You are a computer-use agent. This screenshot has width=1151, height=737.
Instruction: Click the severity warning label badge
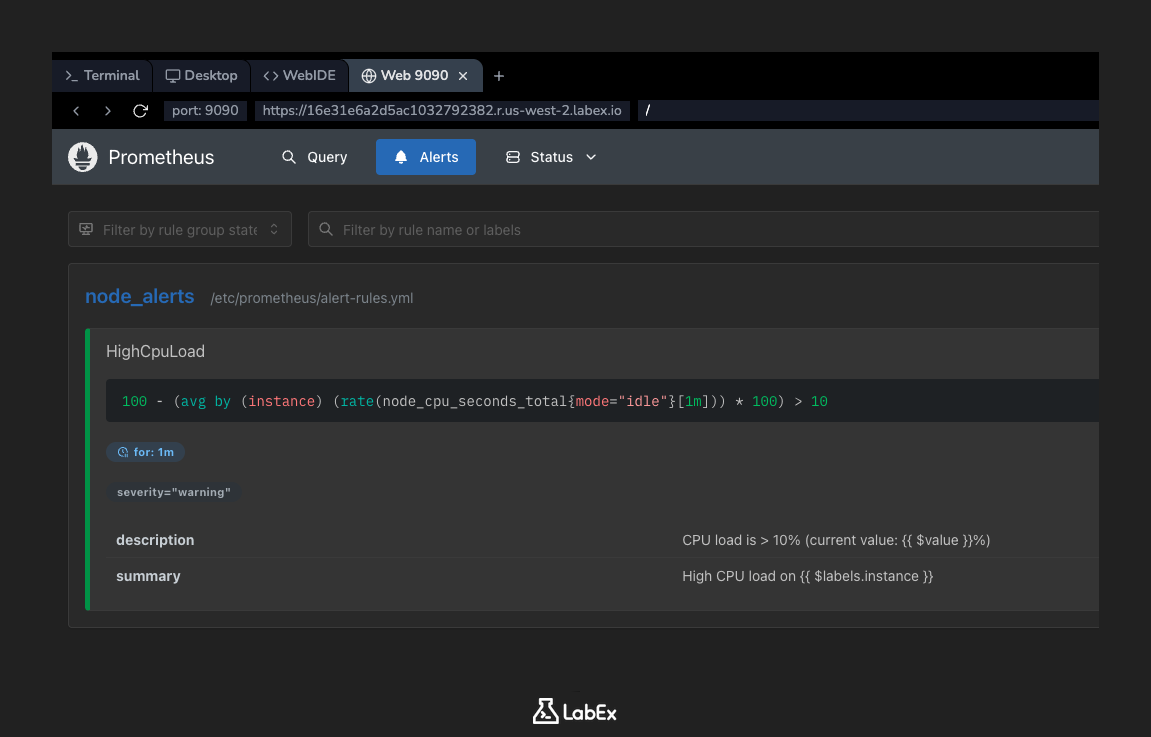tap(173, 491)
